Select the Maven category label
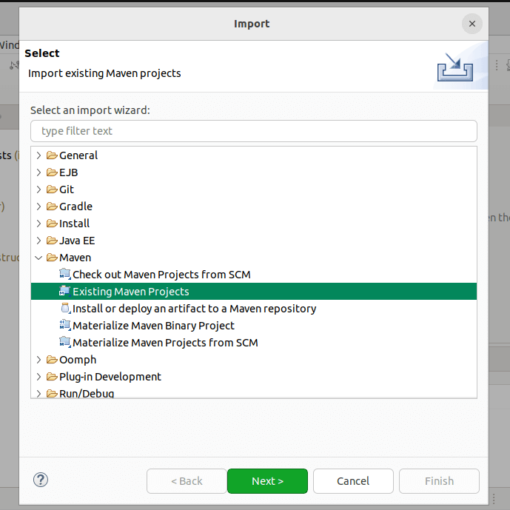510x510 pixels. click(x=75, y=257)
